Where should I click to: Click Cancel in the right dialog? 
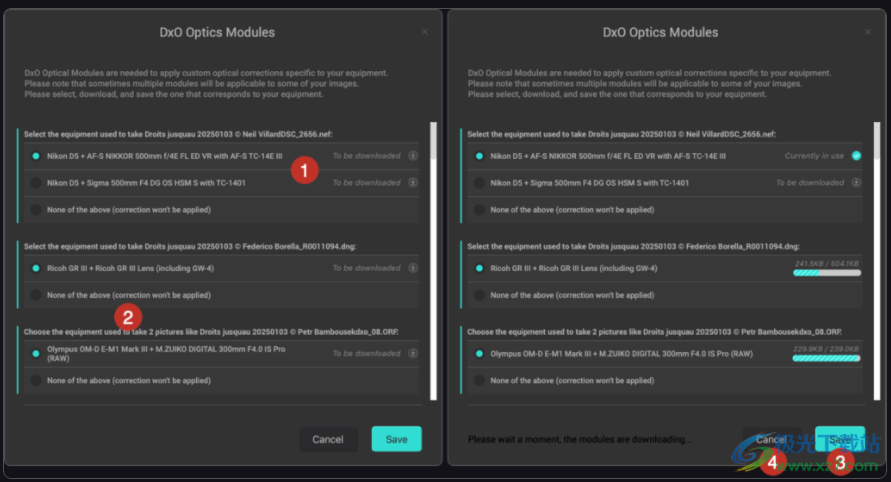click(x=772, y=439)
